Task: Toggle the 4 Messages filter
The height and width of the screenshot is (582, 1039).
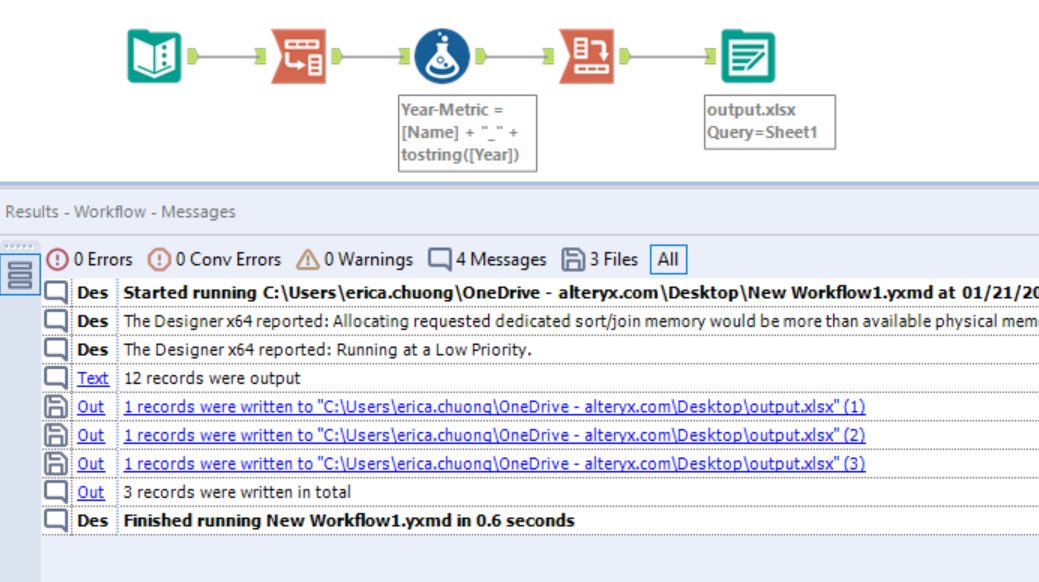Action: click(490, 258)
